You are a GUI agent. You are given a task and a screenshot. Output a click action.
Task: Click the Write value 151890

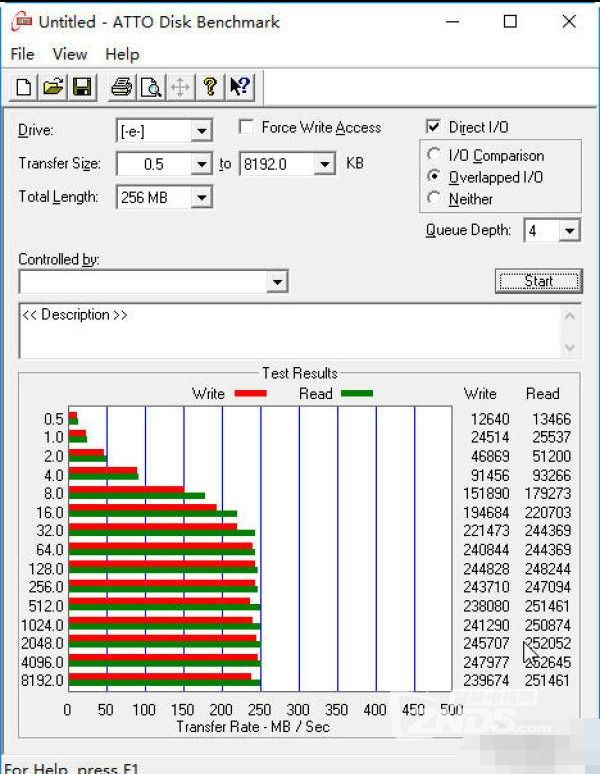486,493
